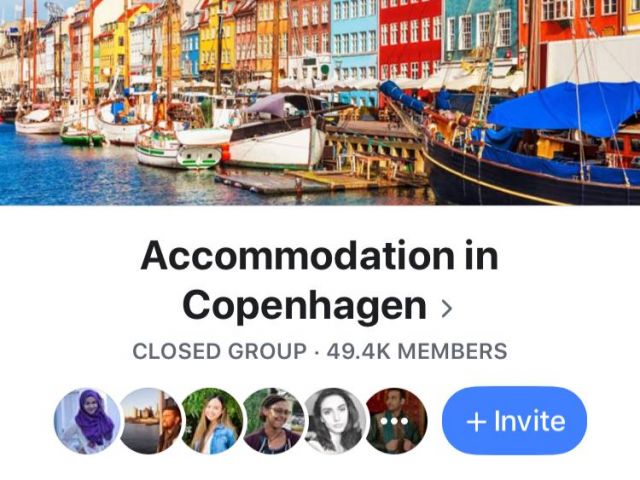Open the Nyhavn harbor cover photo
This screenshot has width=640, height=480.
coord(320,102)
